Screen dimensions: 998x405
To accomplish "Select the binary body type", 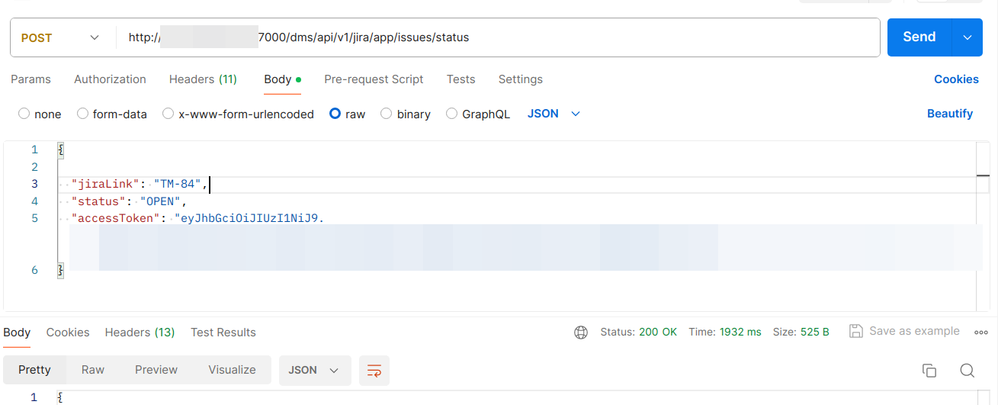I will coord(405,115).
